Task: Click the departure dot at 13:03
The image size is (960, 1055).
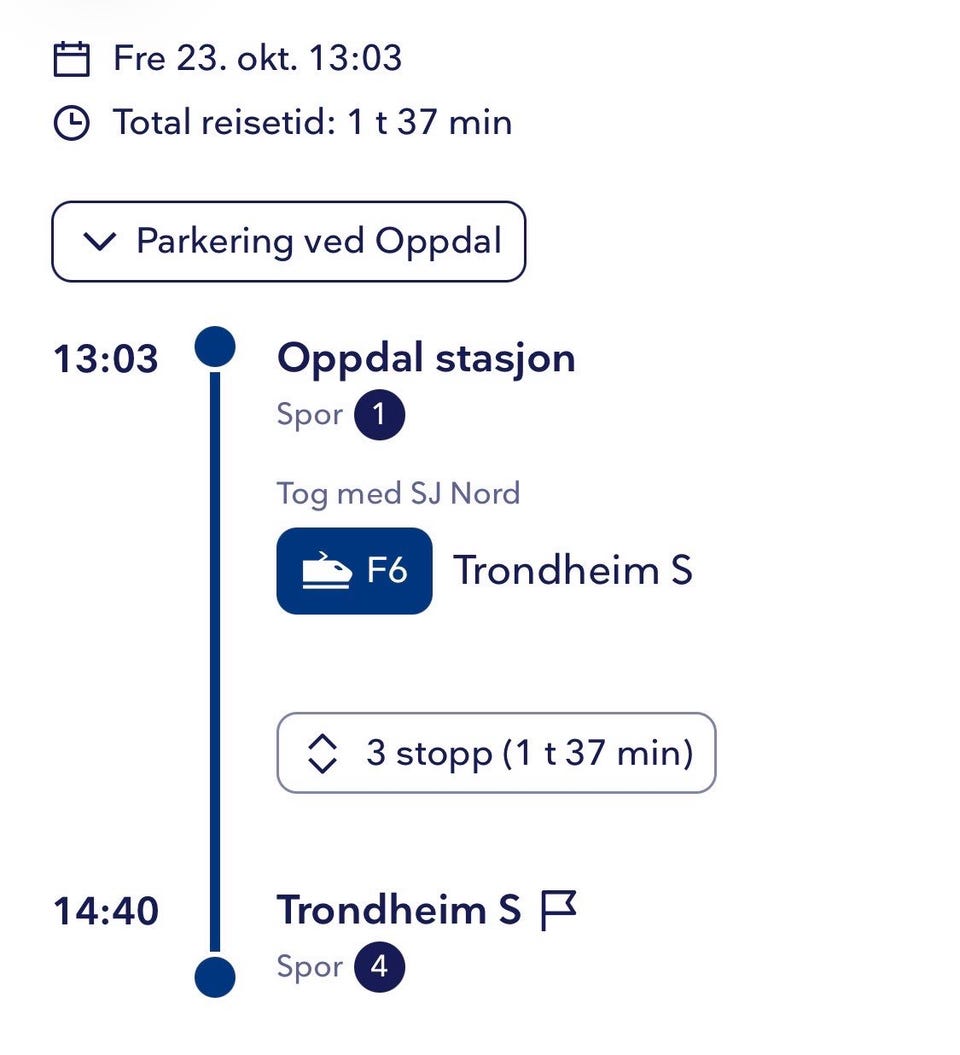Action: tap(215, 347)
